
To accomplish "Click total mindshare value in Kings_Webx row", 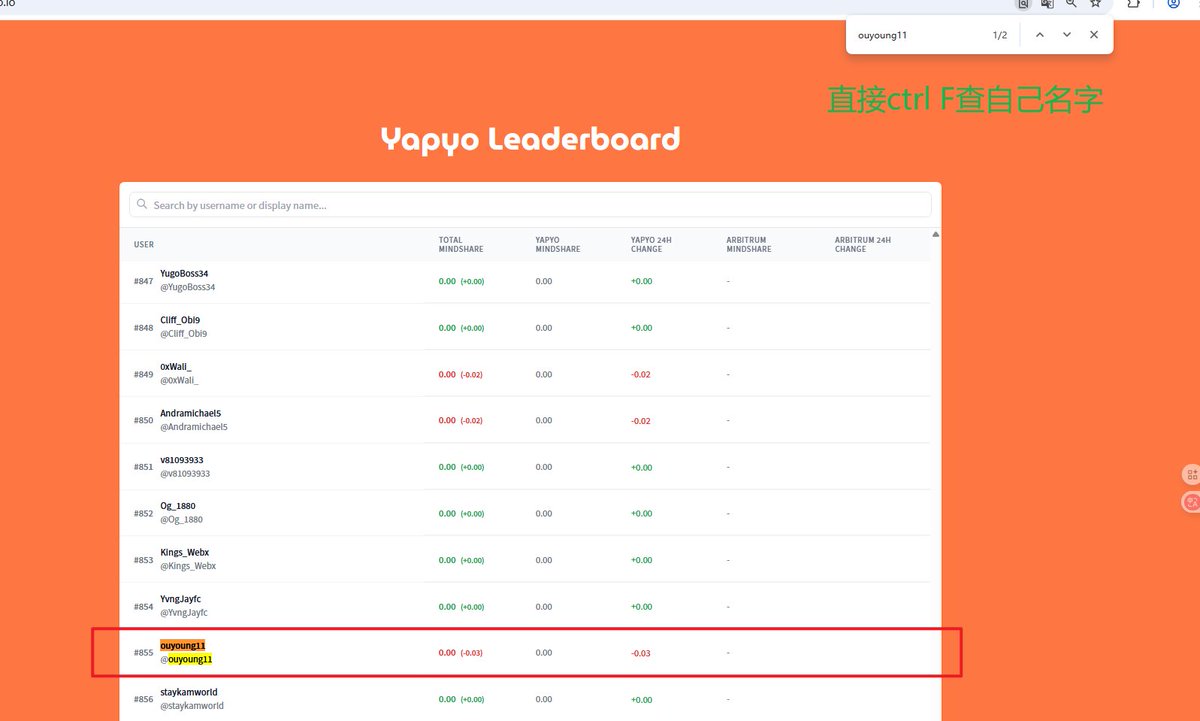I will pyautogui.click(x=461, y=560).
